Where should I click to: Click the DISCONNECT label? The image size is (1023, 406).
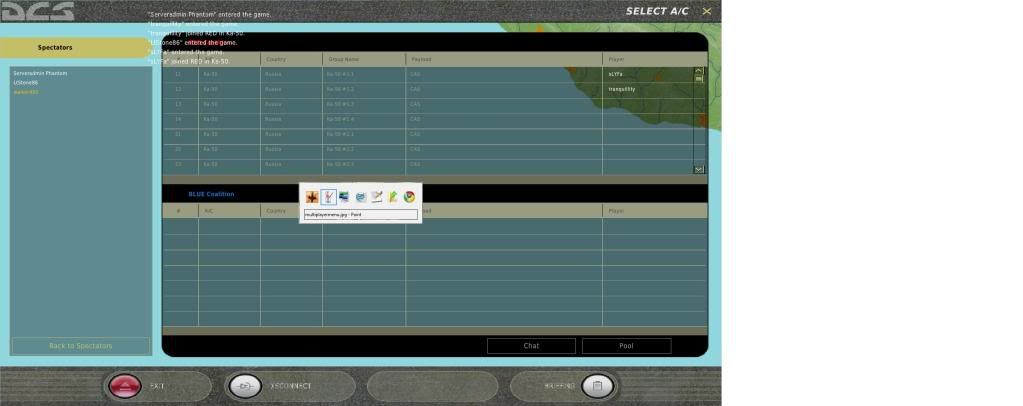[291, 386]
